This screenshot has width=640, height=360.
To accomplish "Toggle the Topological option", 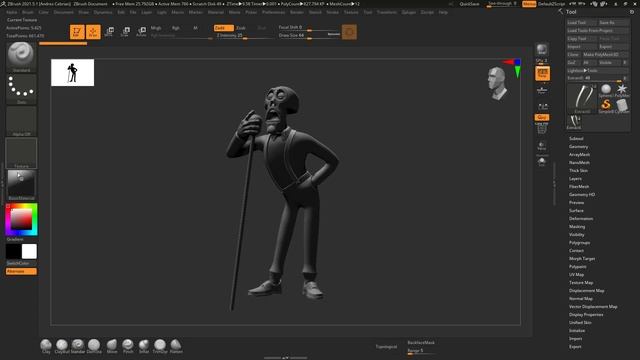I will point(386,347).
